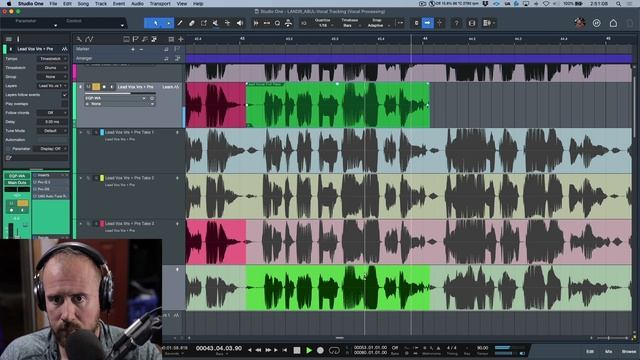Viewport: 640px width, 360px height.
Task: Open Tune Mode Default dropdown
Action: point(52,131)
